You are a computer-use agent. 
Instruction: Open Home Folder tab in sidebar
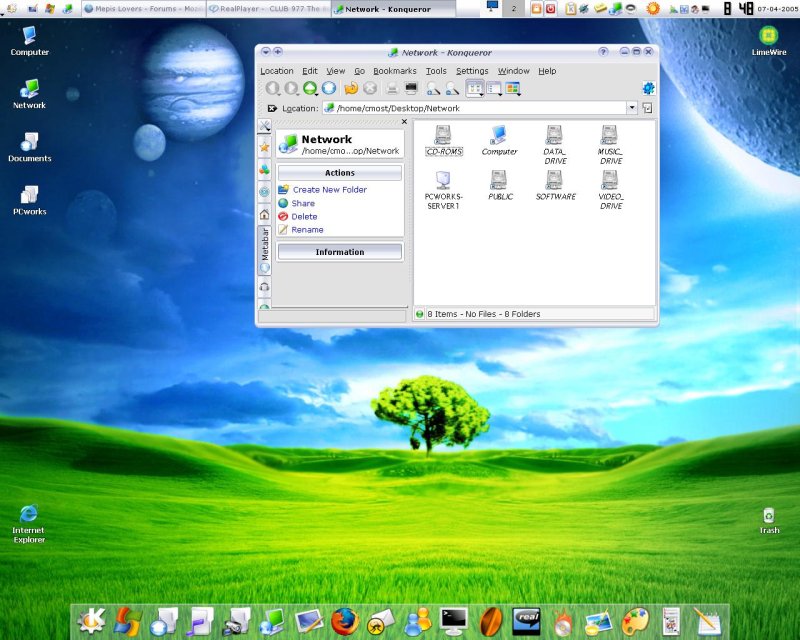tap(264, 214)
